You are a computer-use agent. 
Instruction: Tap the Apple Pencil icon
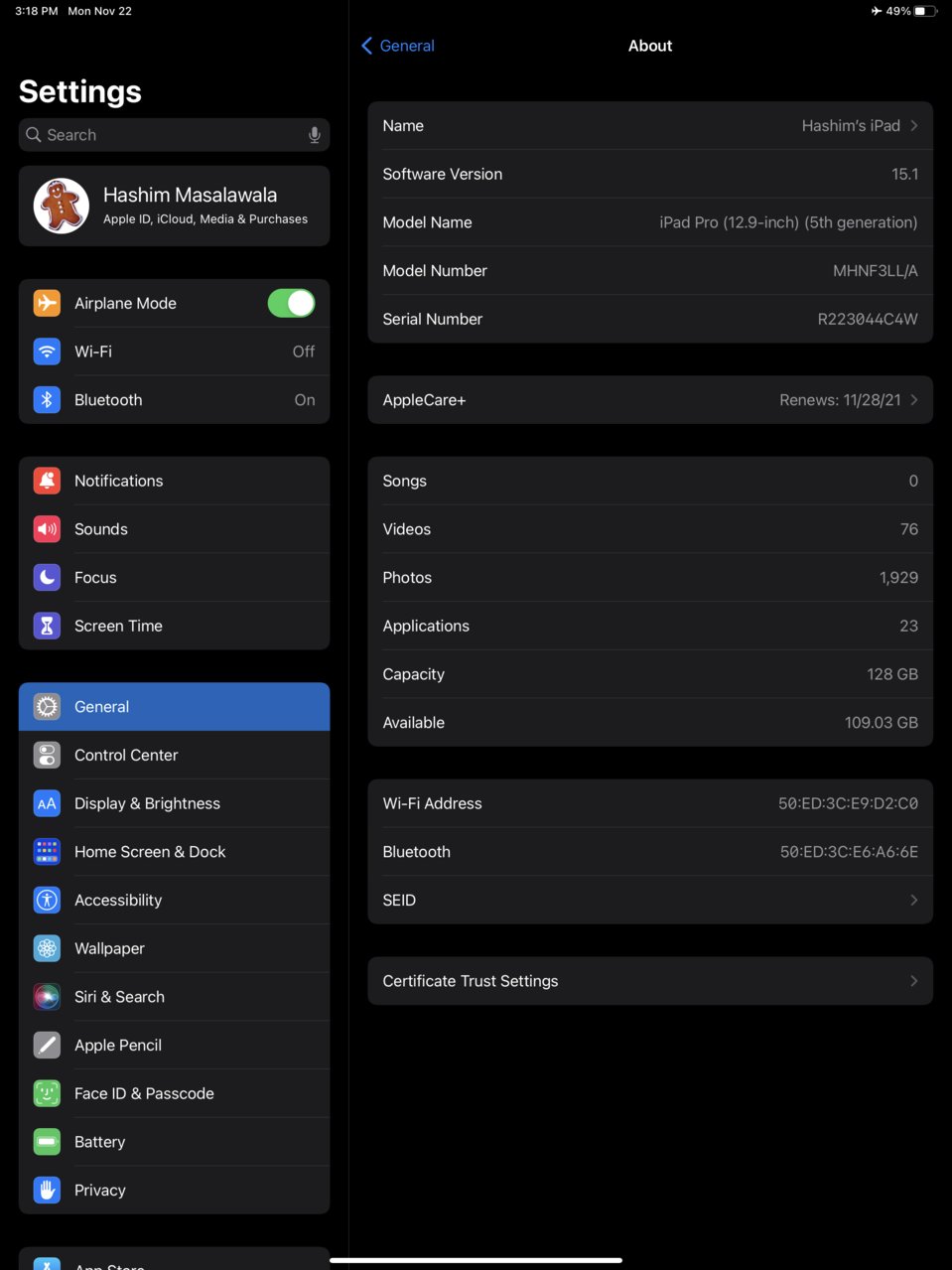(x=47, y=1046)
